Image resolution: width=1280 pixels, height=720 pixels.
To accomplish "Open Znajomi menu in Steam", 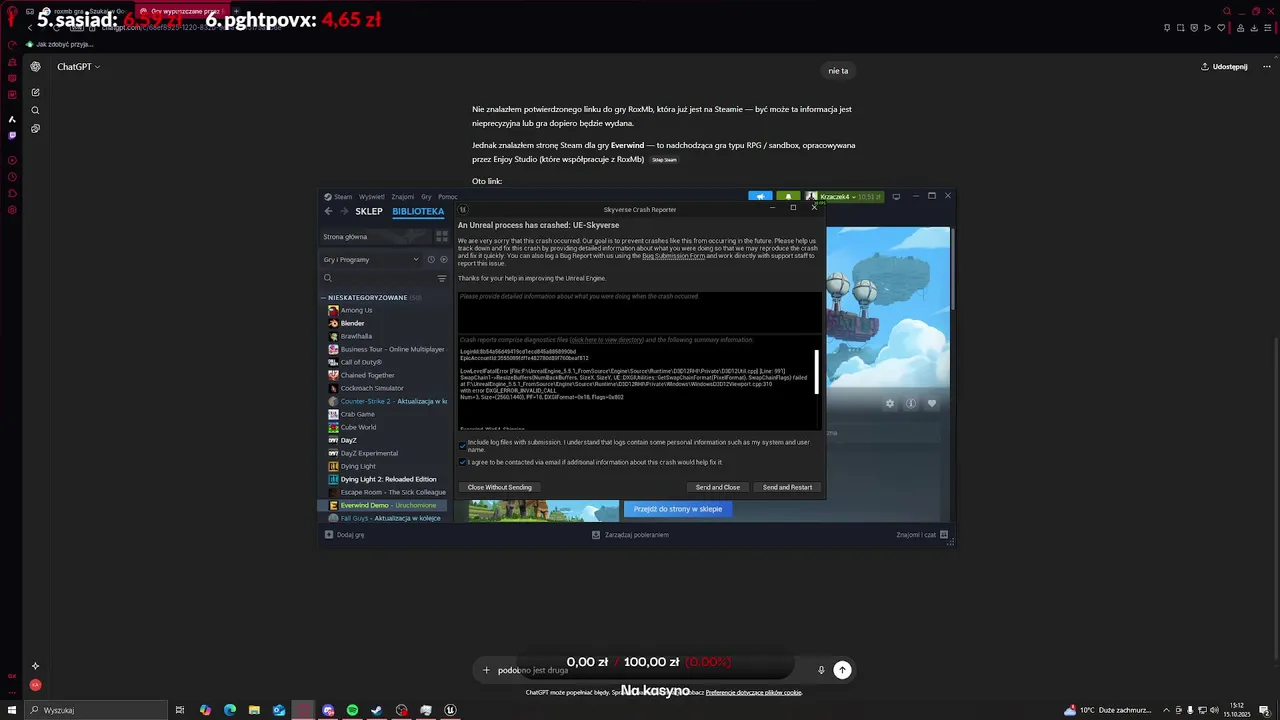I will tap(403, 197).
